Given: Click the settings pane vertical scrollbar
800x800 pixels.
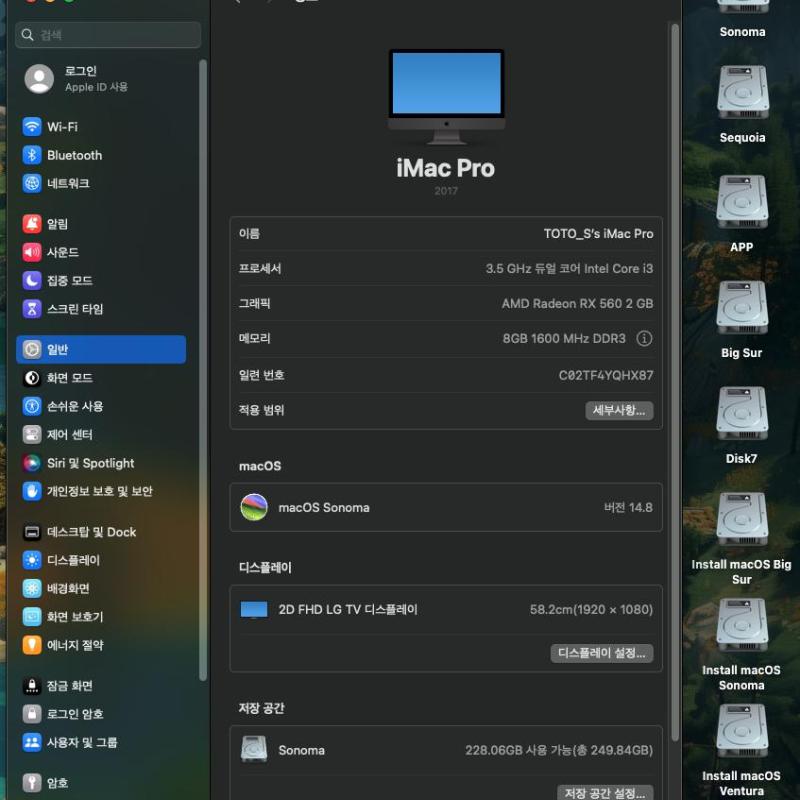Looking at the screenshot, I should [x=676, y=380].
